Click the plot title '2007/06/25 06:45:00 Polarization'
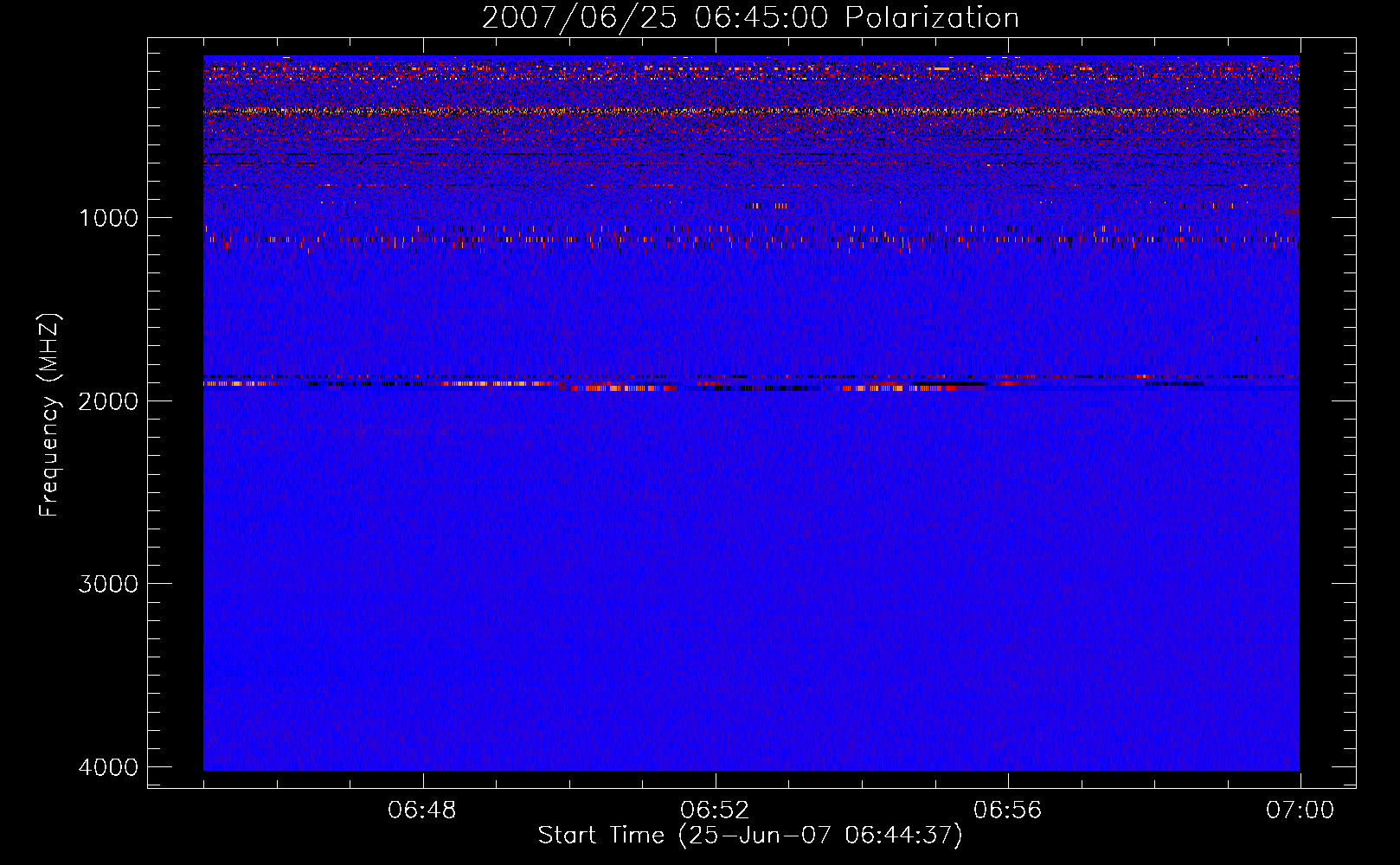The image size is (1400, 865). point(750,18)
